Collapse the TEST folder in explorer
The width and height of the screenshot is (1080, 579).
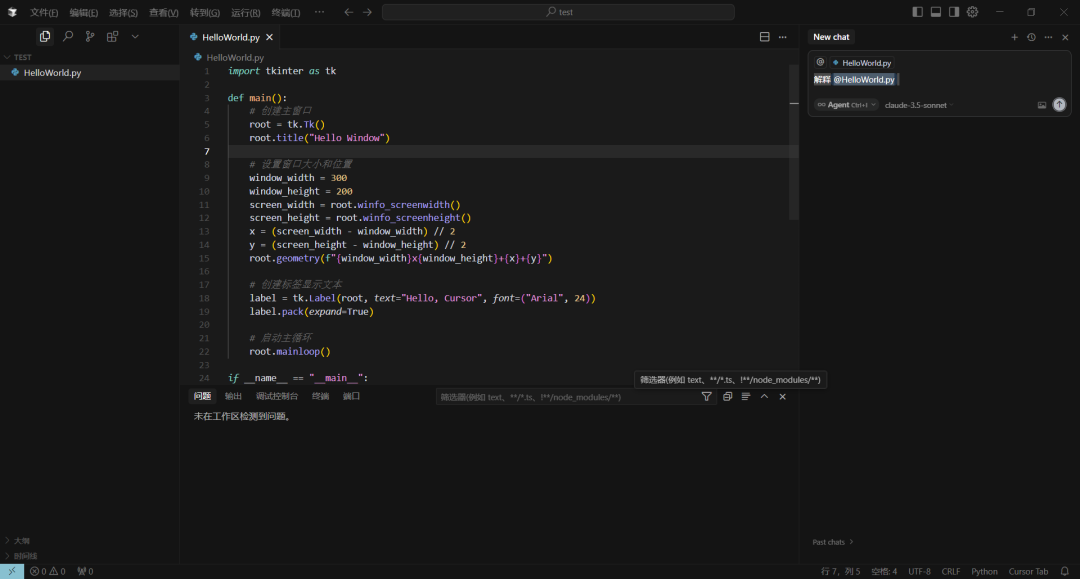(22, 57)
